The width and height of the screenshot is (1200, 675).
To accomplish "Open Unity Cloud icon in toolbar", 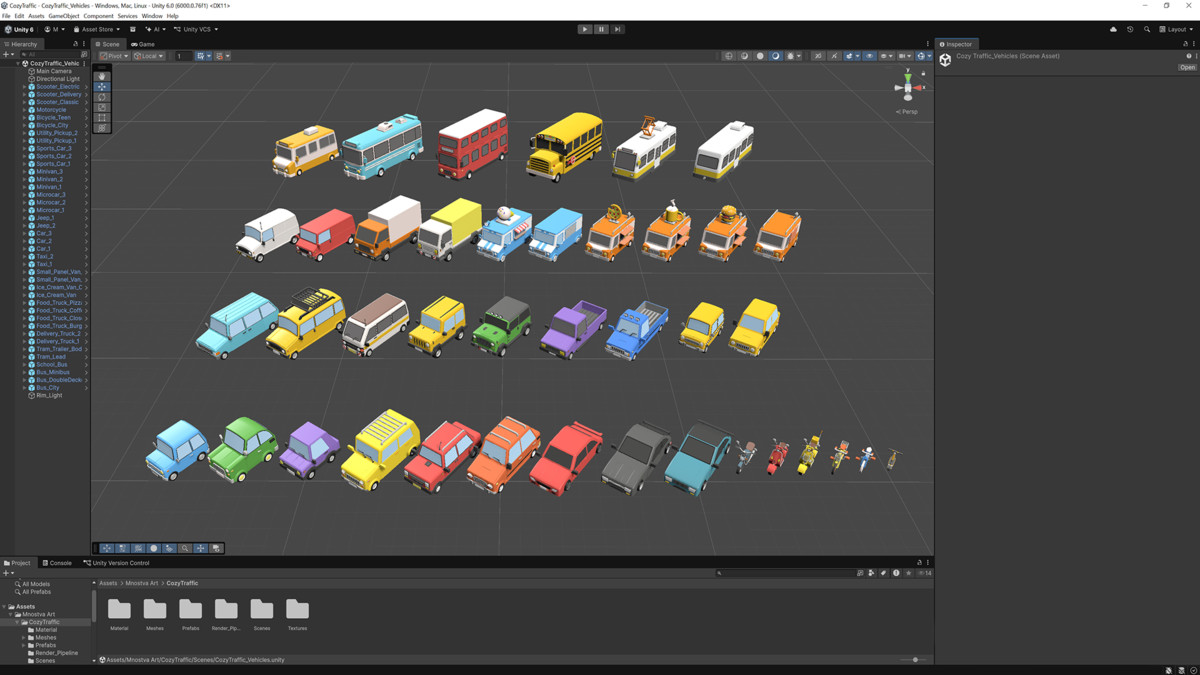I will [1113, 29].
